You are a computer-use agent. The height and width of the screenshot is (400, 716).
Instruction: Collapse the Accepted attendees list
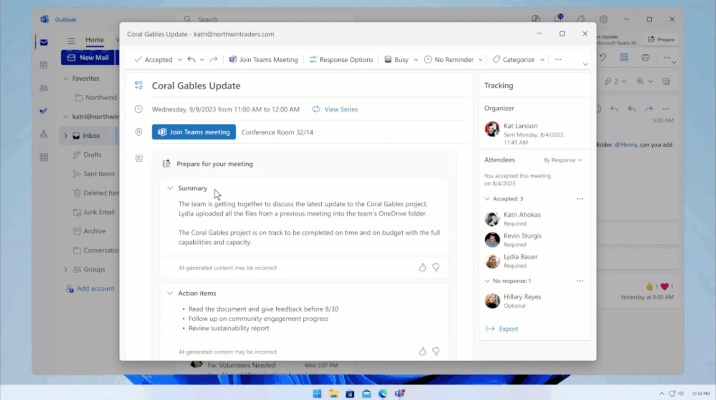click(487, 199)
